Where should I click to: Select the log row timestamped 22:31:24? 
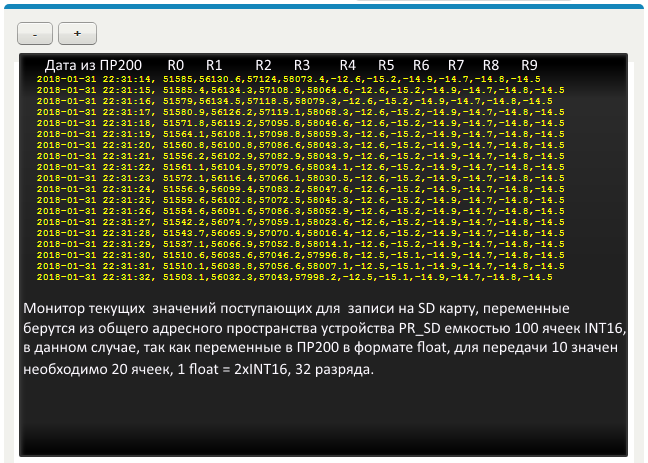(300, 189)
